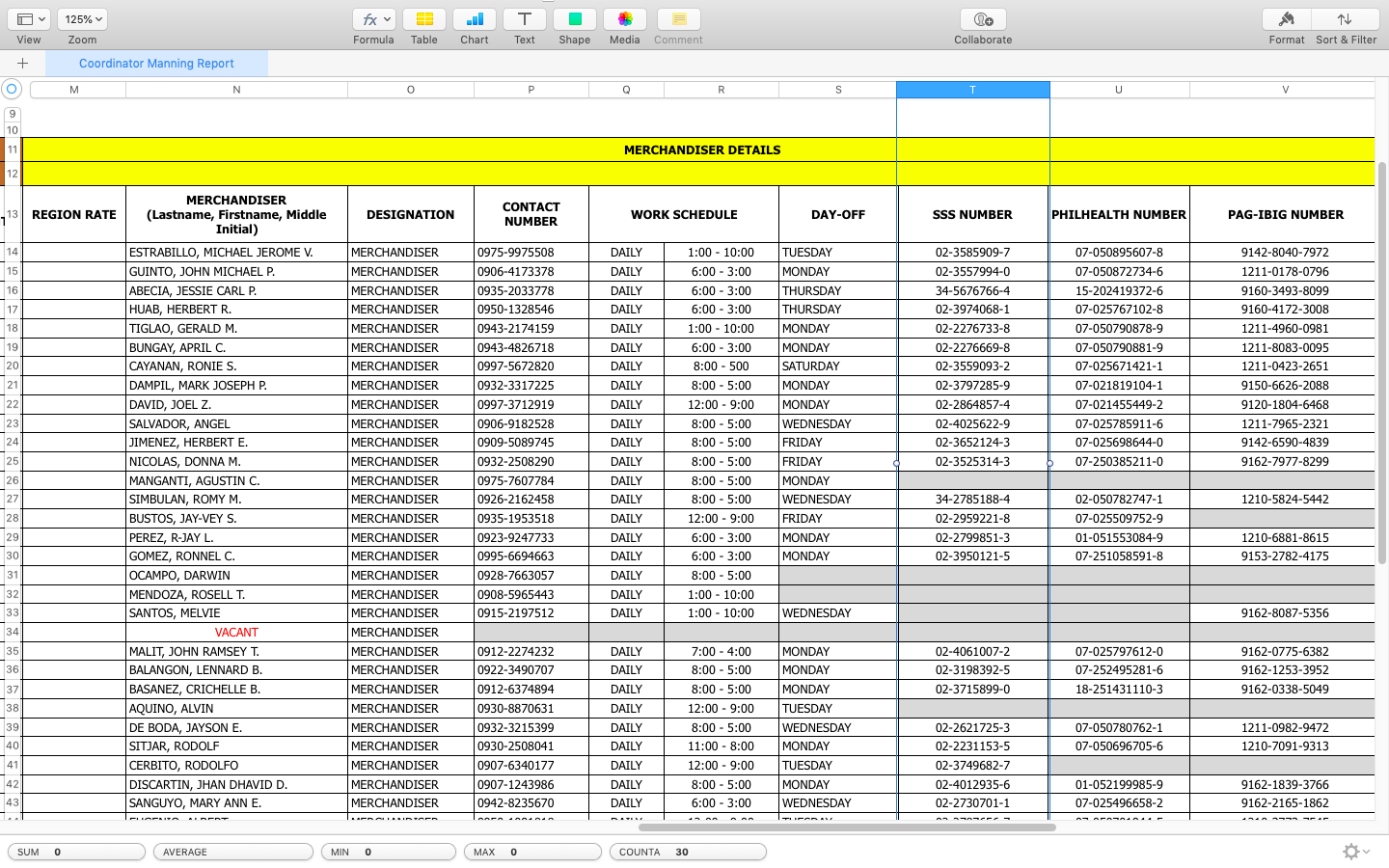Select cell GUINTO, JOHN MICHAEL P.
Image resolution: width=1389 pixels, height=868 pixels.
(236, 272)
